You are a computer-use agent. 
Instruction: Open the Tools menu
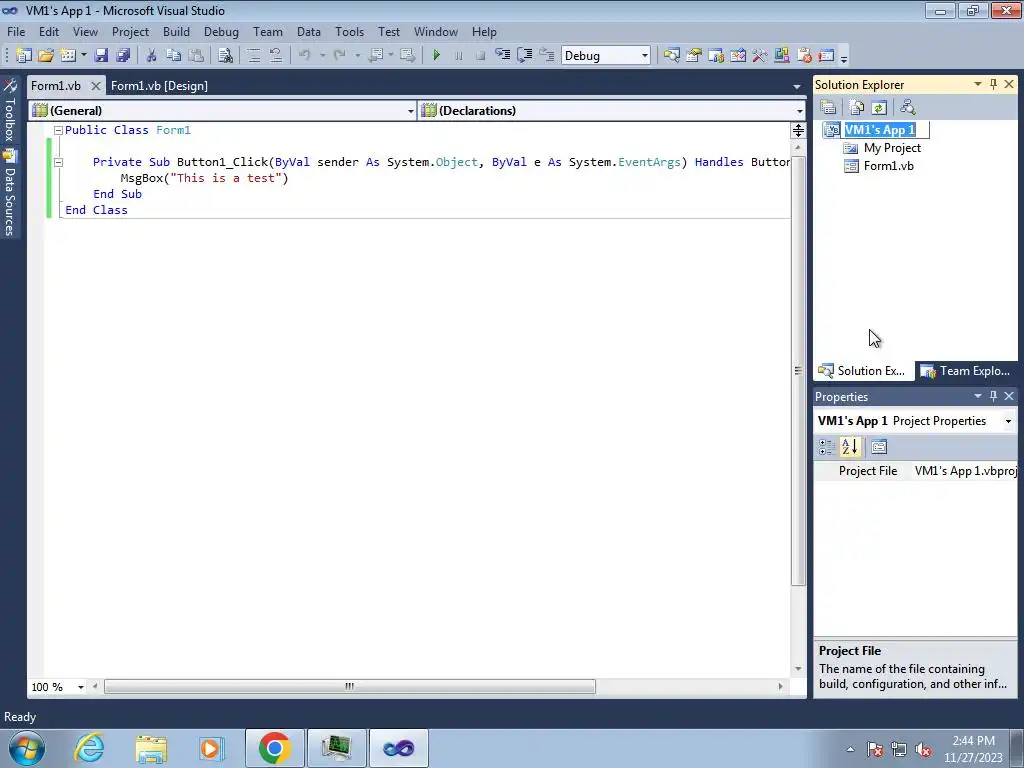349,31
